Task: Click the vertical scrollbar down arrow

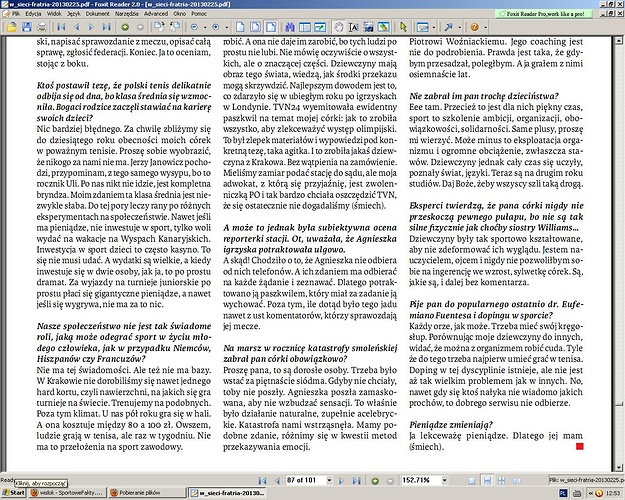Action: pos(619,467)
